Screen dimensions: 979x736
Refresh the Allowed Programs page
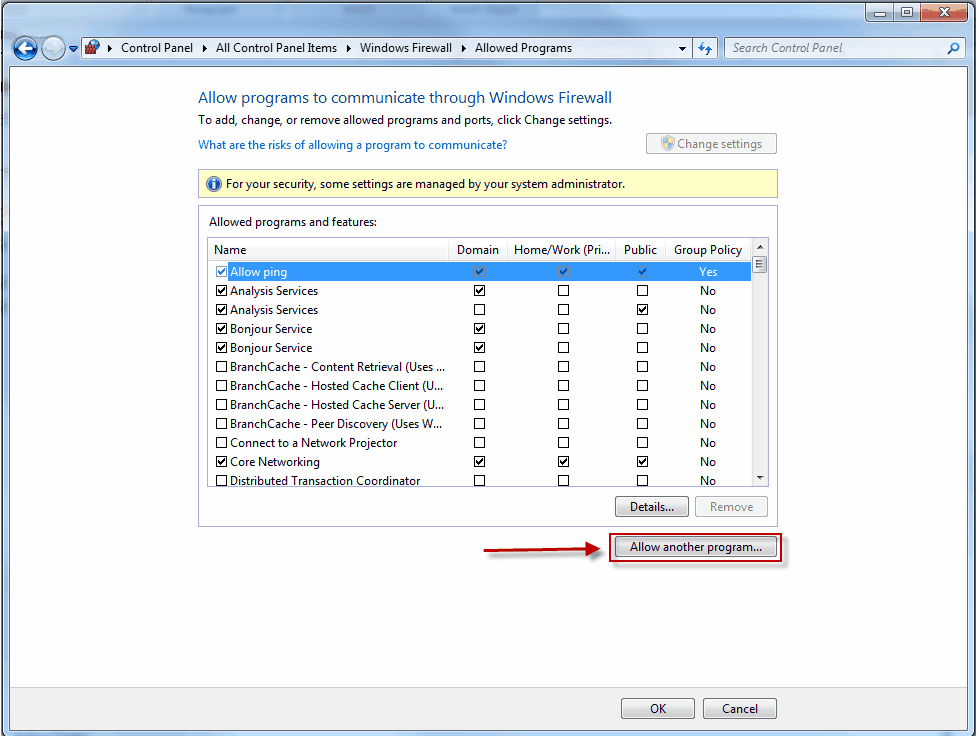705,48
